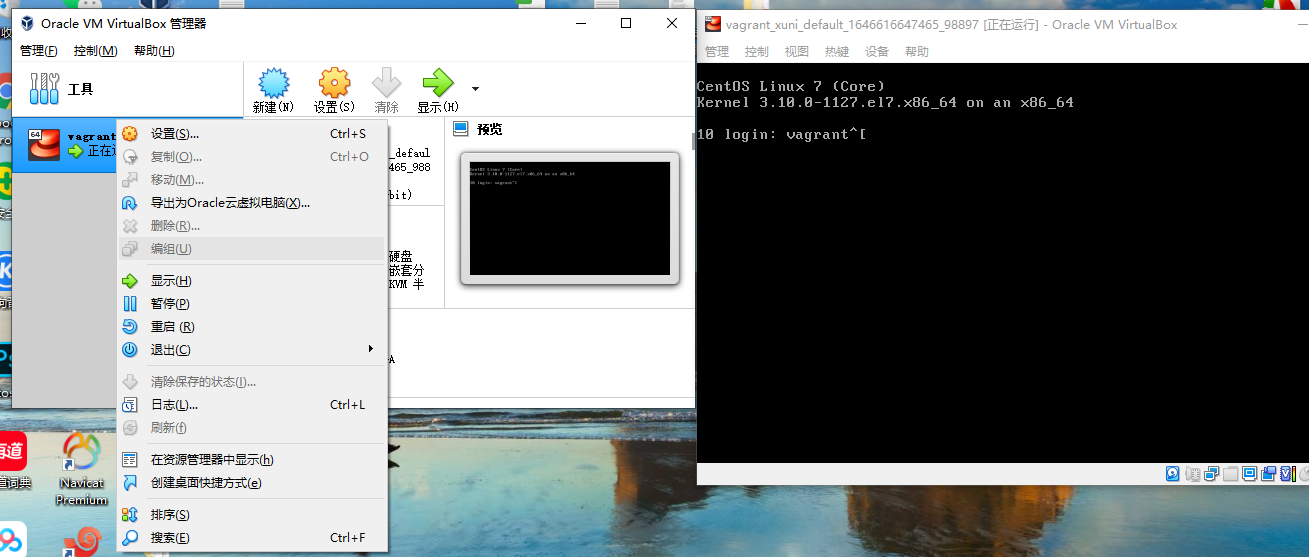Select the Tools (工具) entry in the manager
This screenshot has height=557, width=1309.
(x=127, y=89)
